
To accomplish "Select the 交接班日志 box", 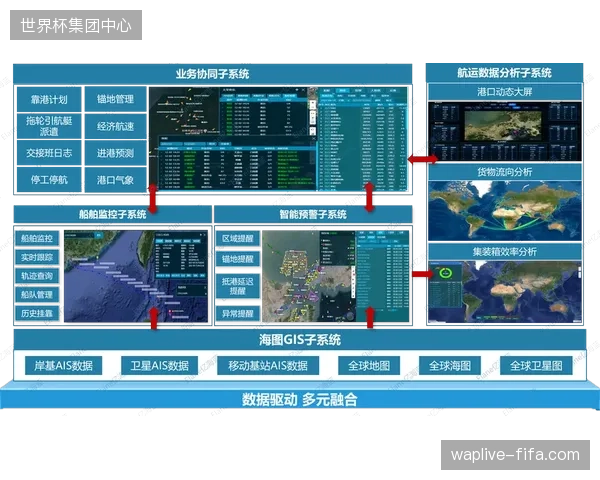I will [49, 153].
